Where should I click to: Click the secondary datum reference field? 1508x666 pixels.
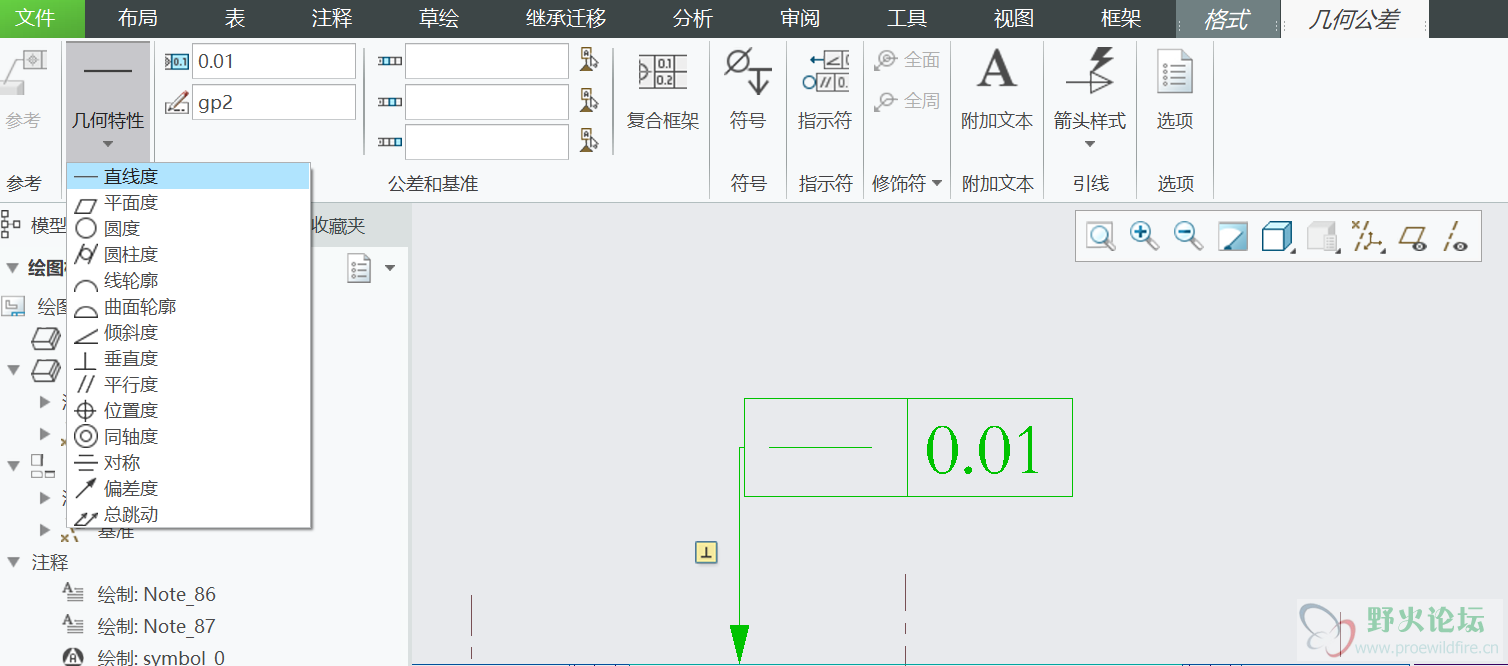[x=486, y=101]
